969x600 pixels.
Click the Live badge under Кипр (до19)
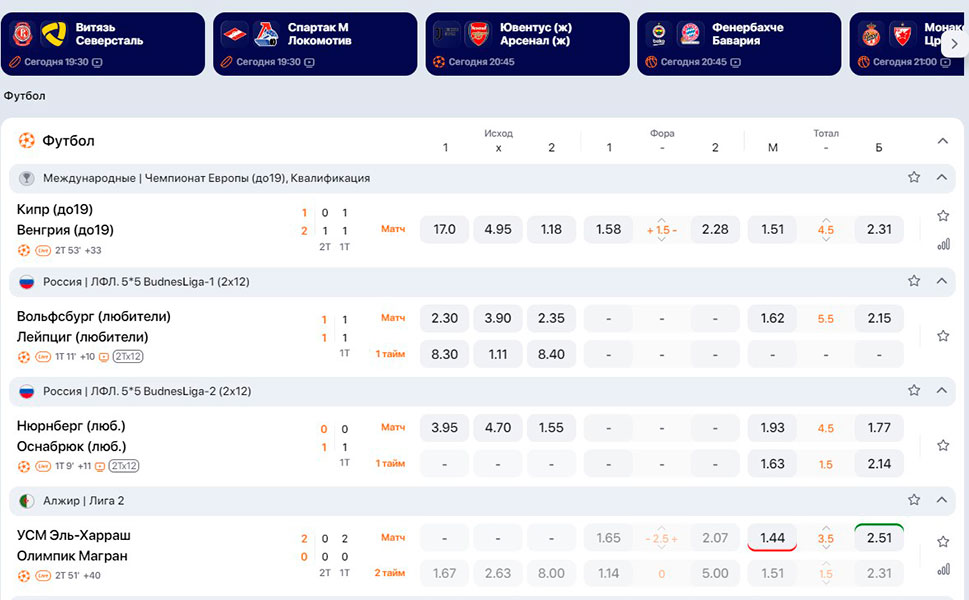coord(43,250)
